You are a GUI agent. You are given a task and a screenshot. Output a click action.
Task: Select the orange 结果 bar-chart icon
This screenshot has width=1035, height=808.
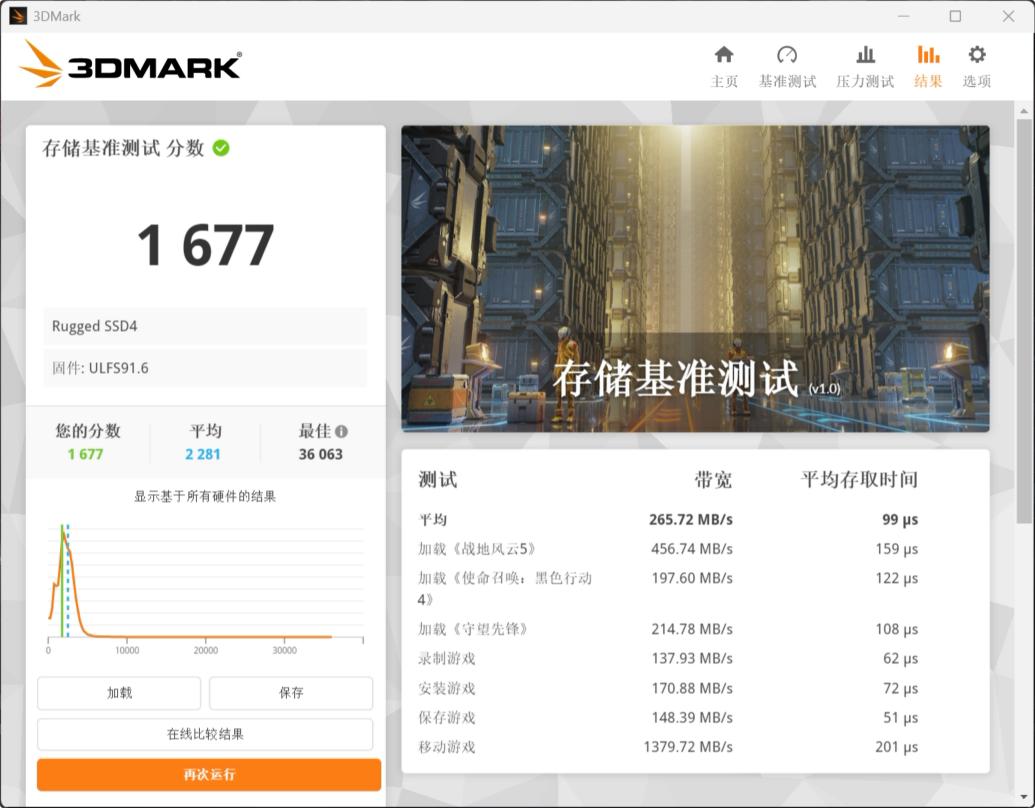point(927,55)
